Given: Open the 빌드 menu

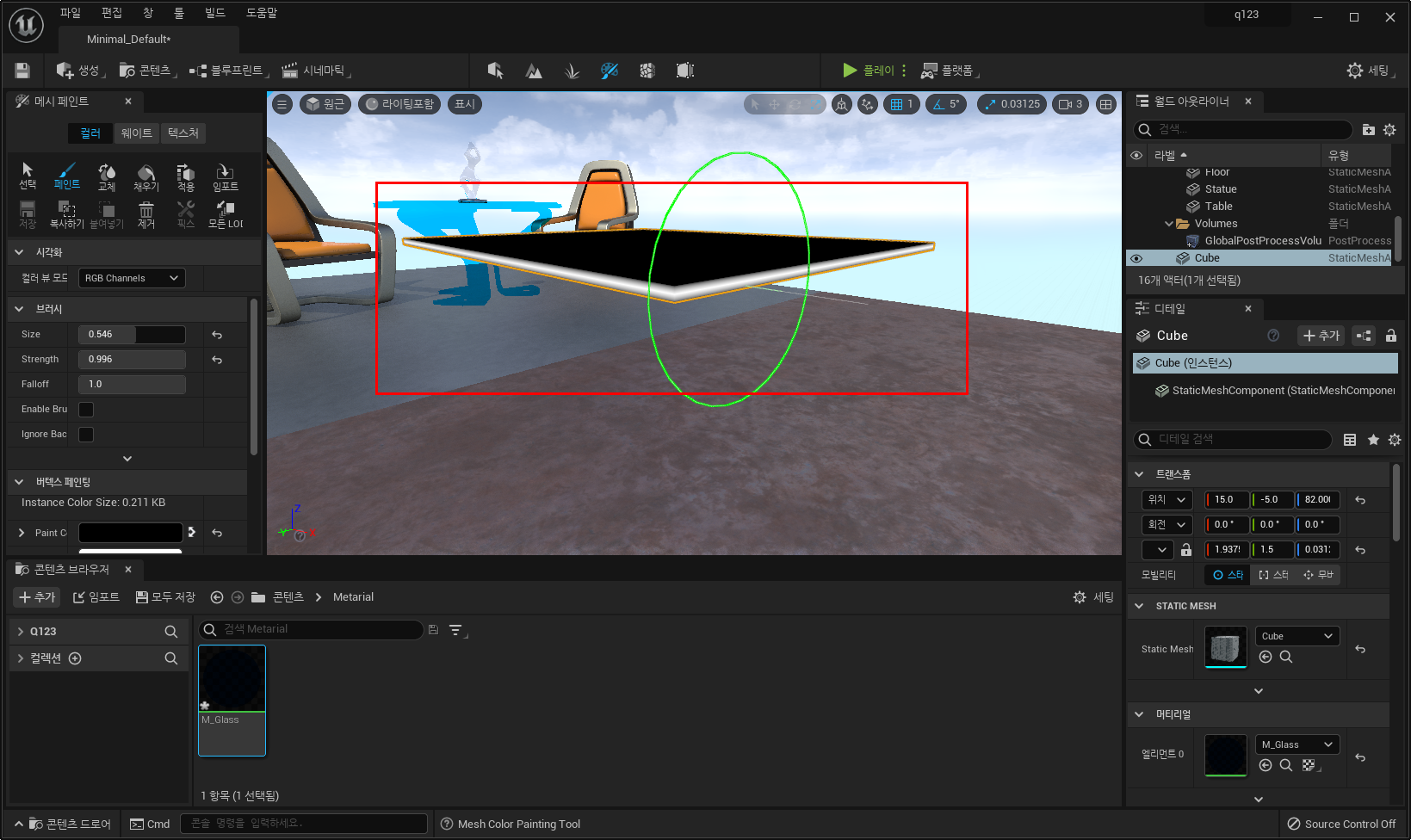Looking at the screenshot, I should [x=215, y=13].
